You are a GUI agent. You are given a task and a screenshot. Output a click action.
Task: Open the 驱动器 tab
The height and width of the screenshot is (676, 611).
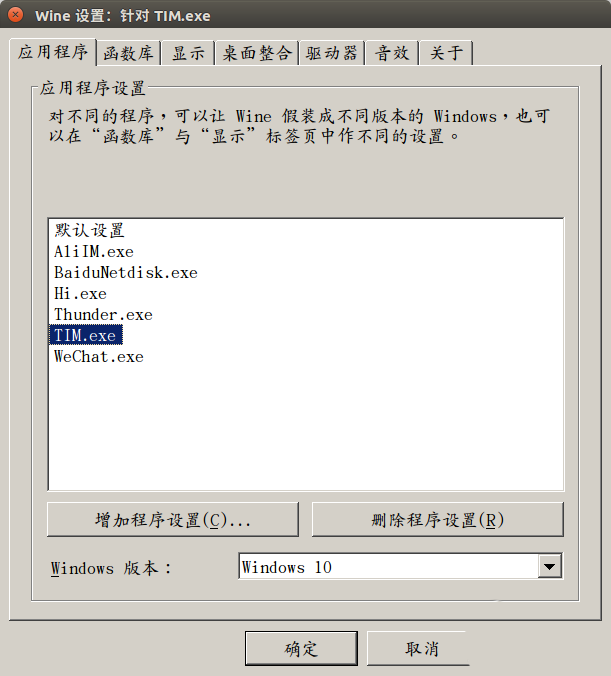[332, 53]
